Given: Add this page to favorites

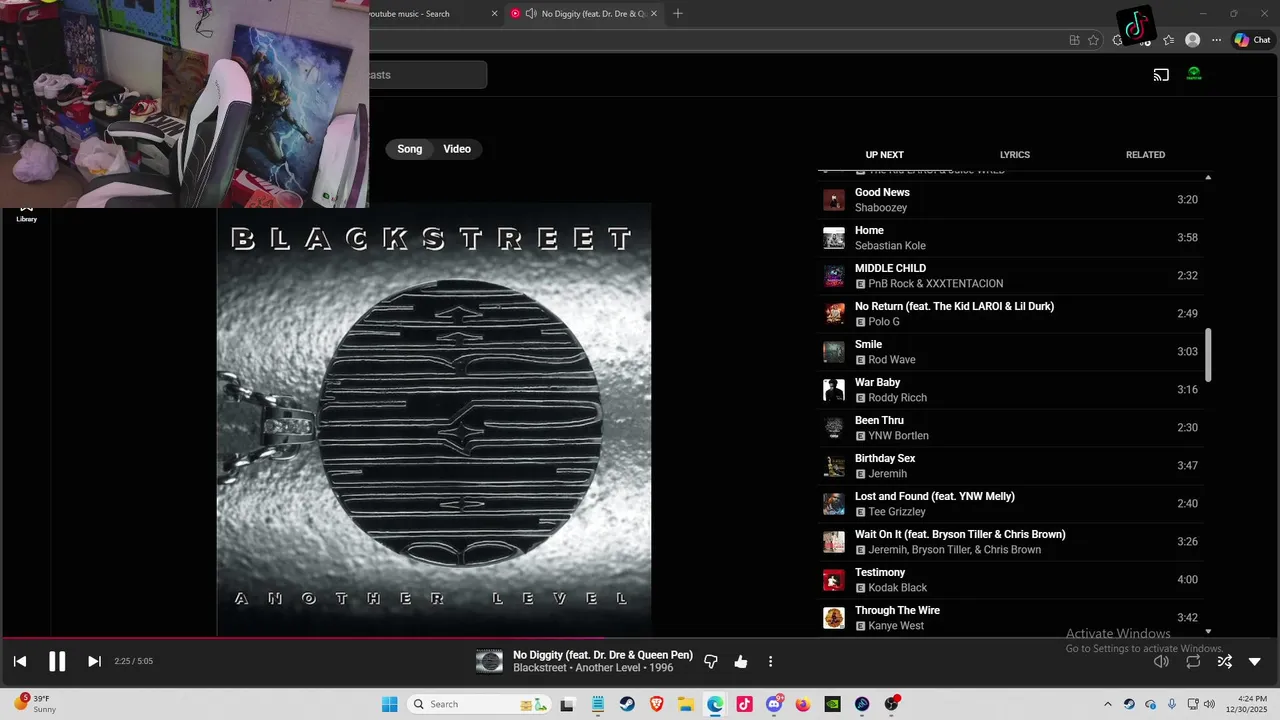Looking at the screenshot, I should pos(1093,40).
